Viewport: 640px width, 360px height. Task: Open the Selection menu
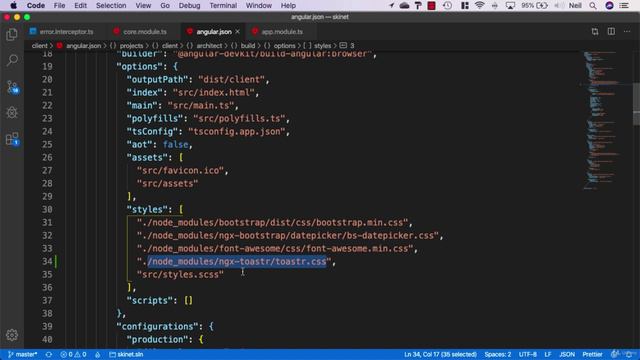pos(111,5)
